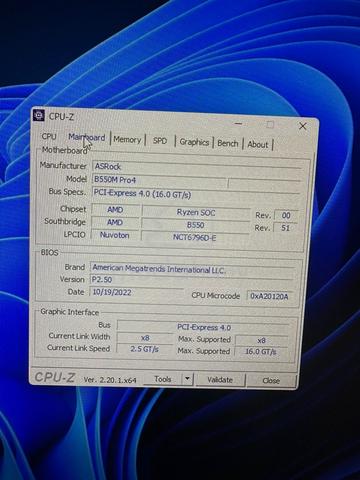Click the Current Link Speed 2.5 GT/s value

pos(144,349)
